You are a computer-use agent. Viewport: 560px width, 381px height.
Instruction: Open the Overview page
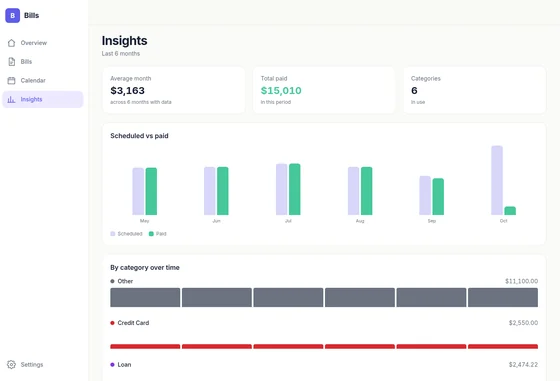[43, 43]
